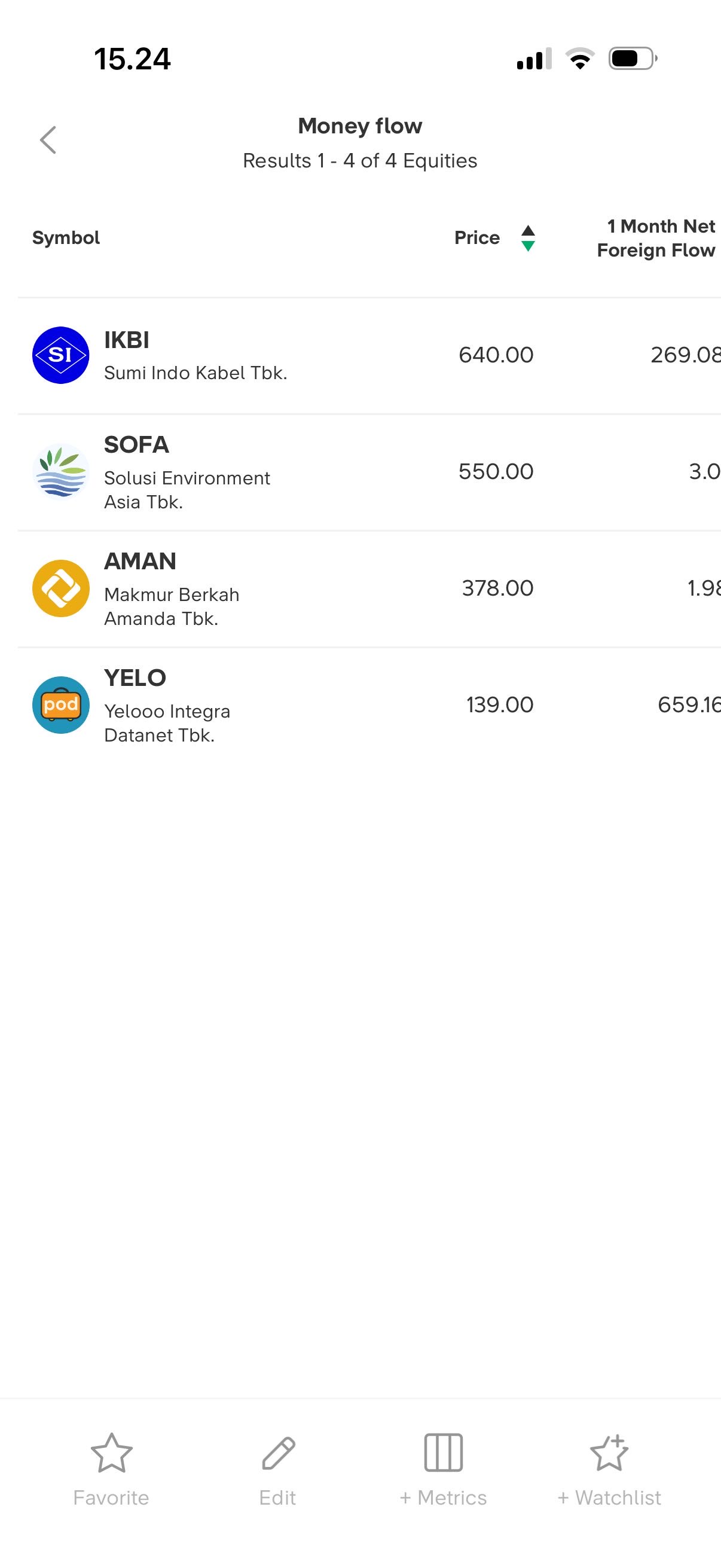721x1568 pixels.
Task: Sort by Price column header
Action: (x=477, y=238)
